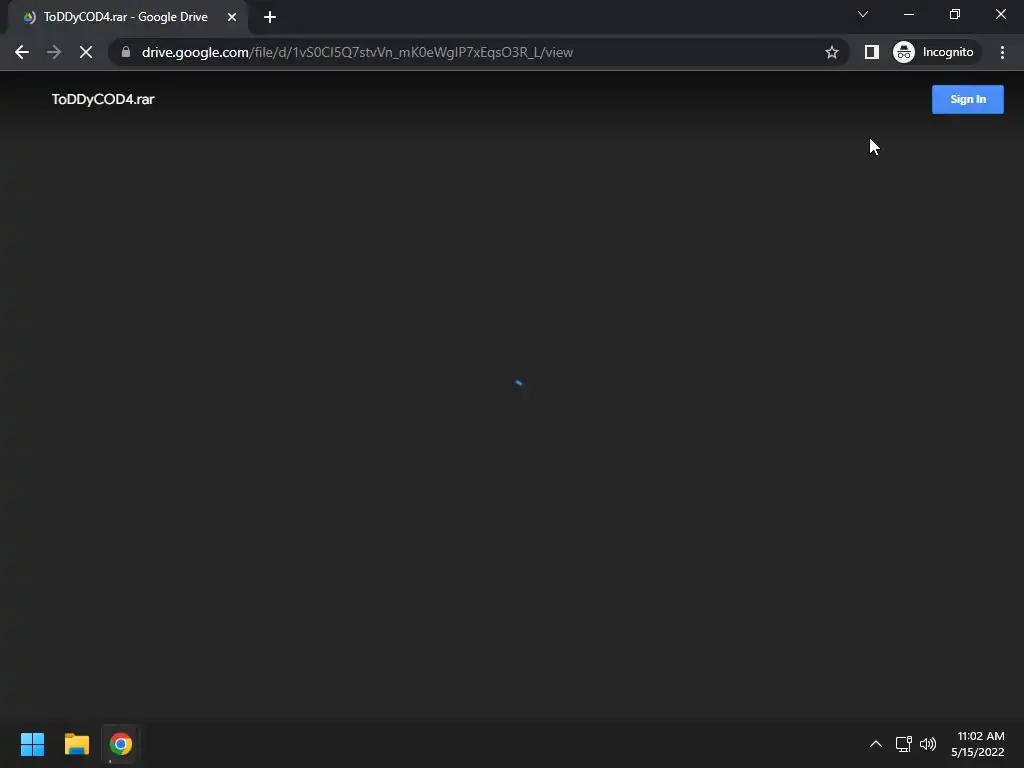
Task: Restore down the Chrome window
Action: tap(955, 14)
